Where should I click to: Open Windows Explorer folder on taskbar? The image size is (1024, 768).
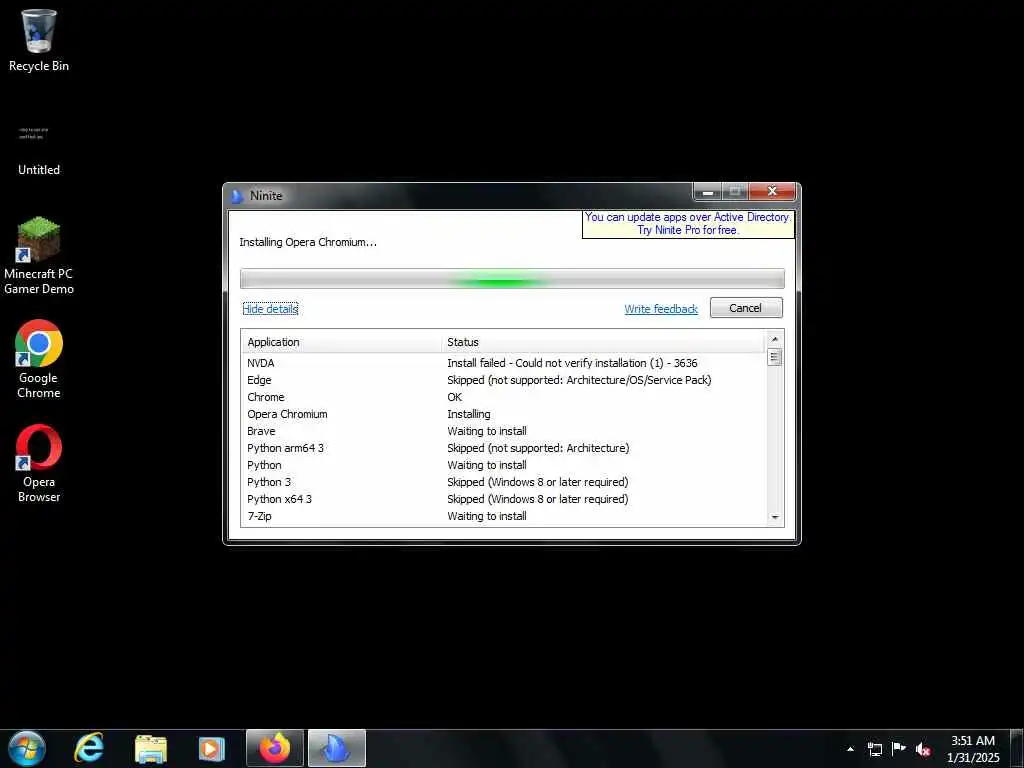pos(151,748)
